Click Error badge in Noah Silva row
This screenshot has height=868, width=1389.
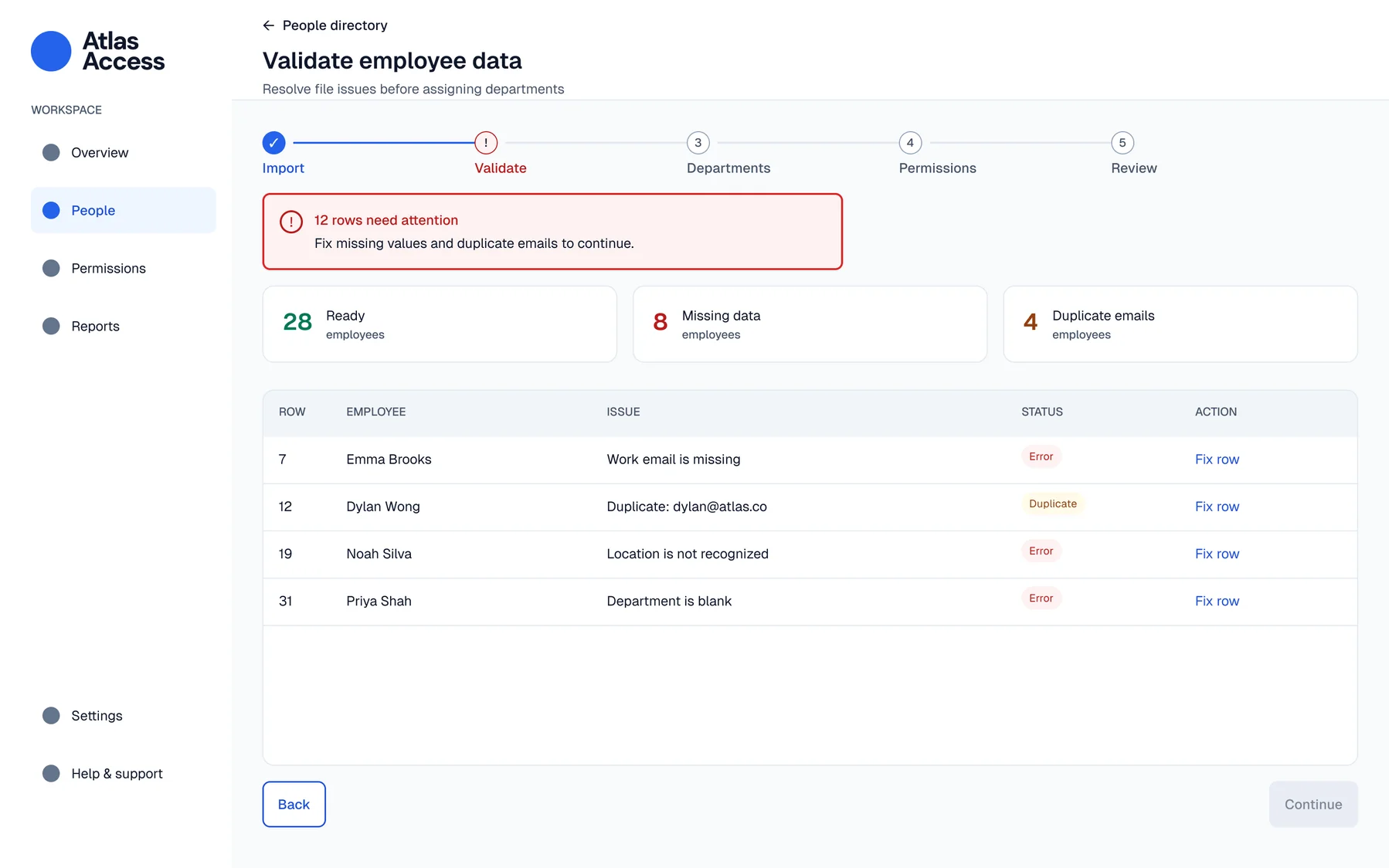[x=1041, y=551]
